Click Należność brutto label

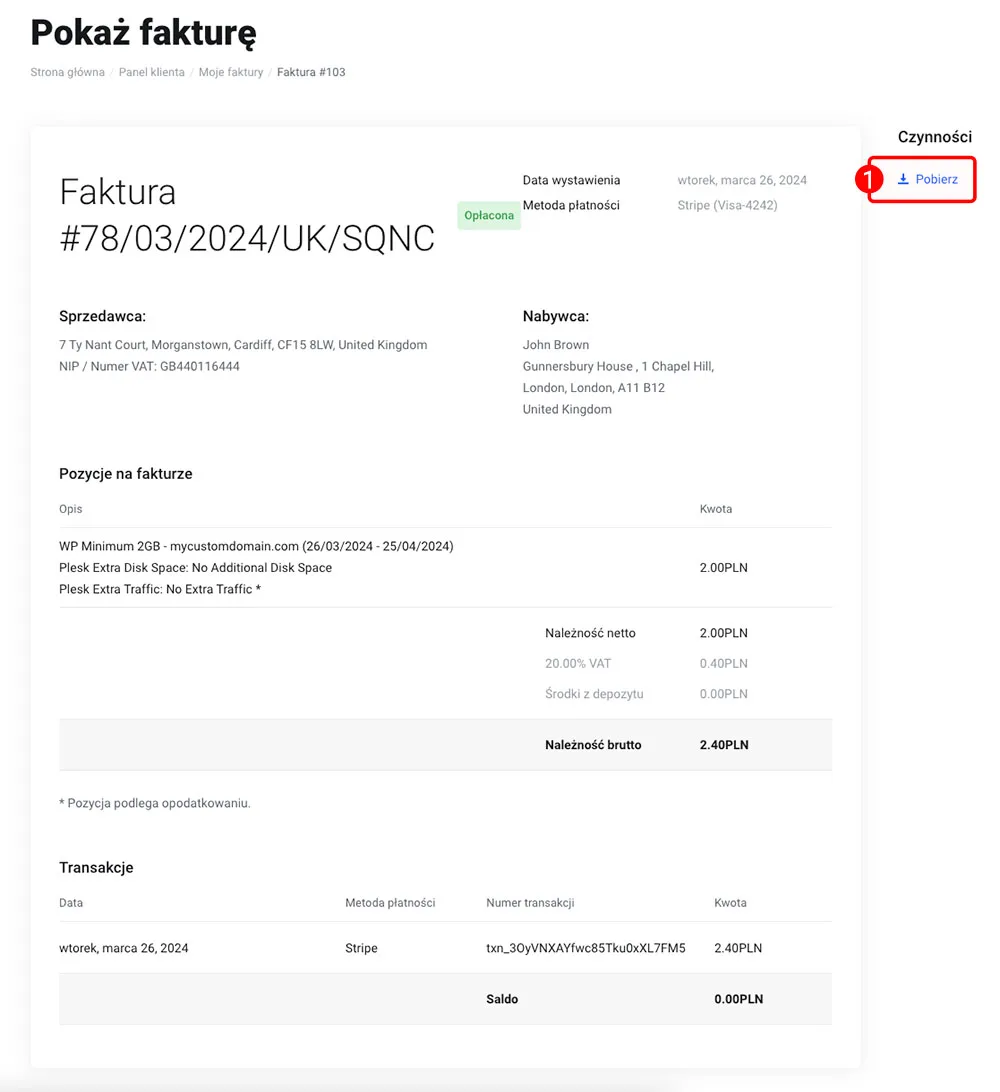pyautogui.click(x=593, y=744)
